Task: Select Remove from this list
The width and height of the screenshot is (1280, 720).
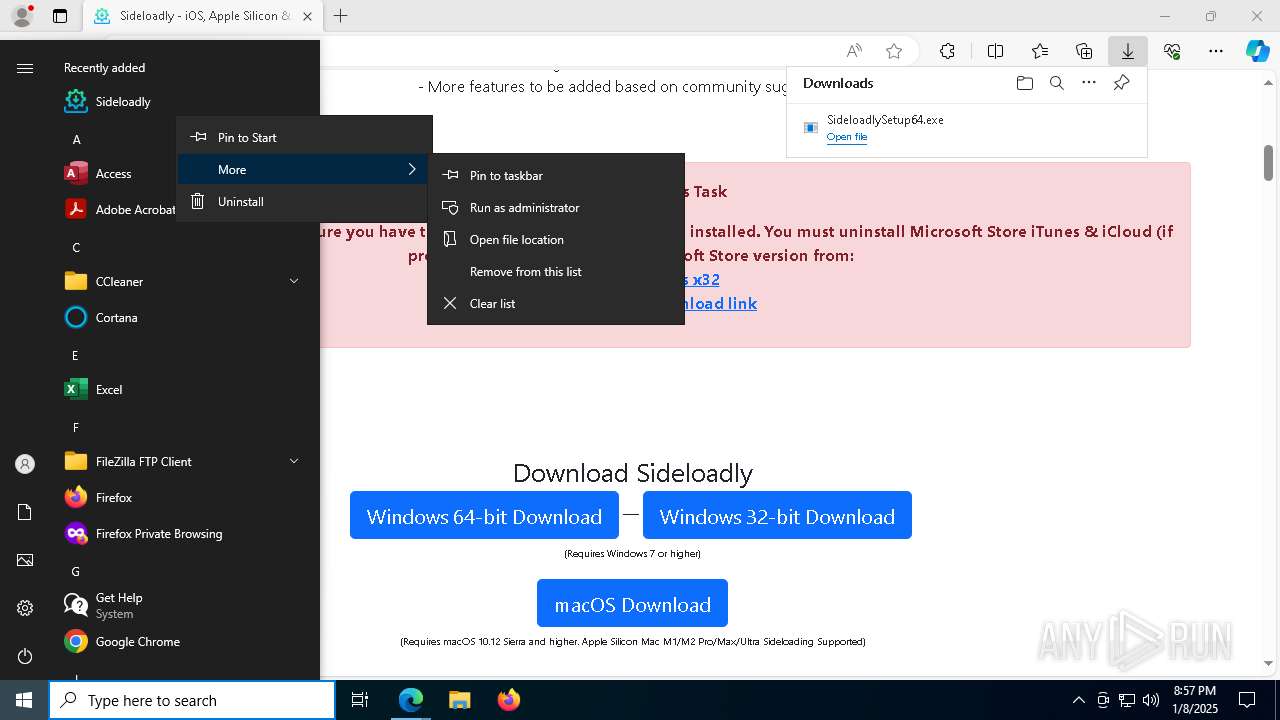Action: tap(556, 271)
